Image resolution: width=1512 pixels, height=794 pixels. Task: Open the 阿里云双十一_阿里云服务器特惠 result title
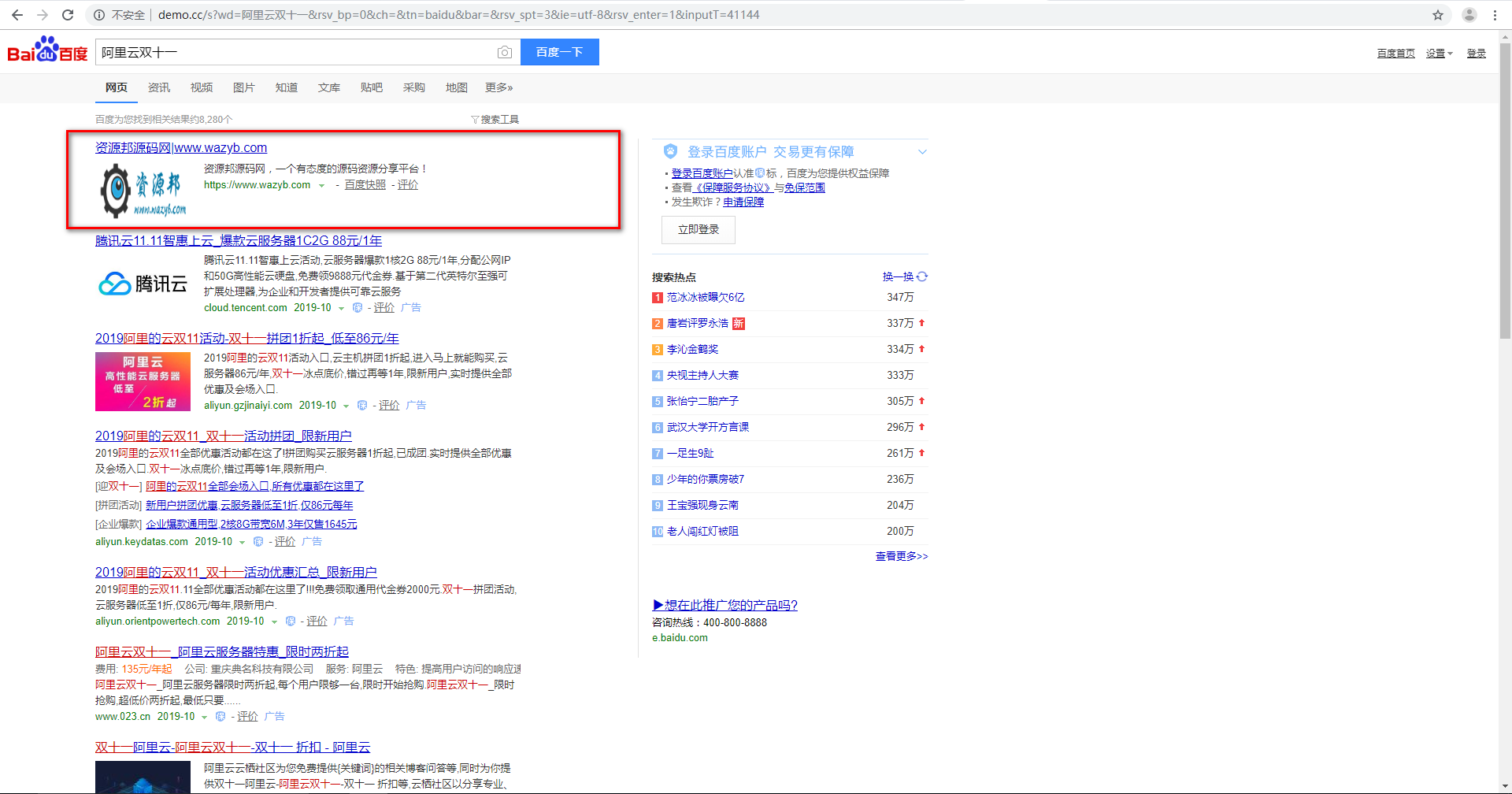(222, 651)
